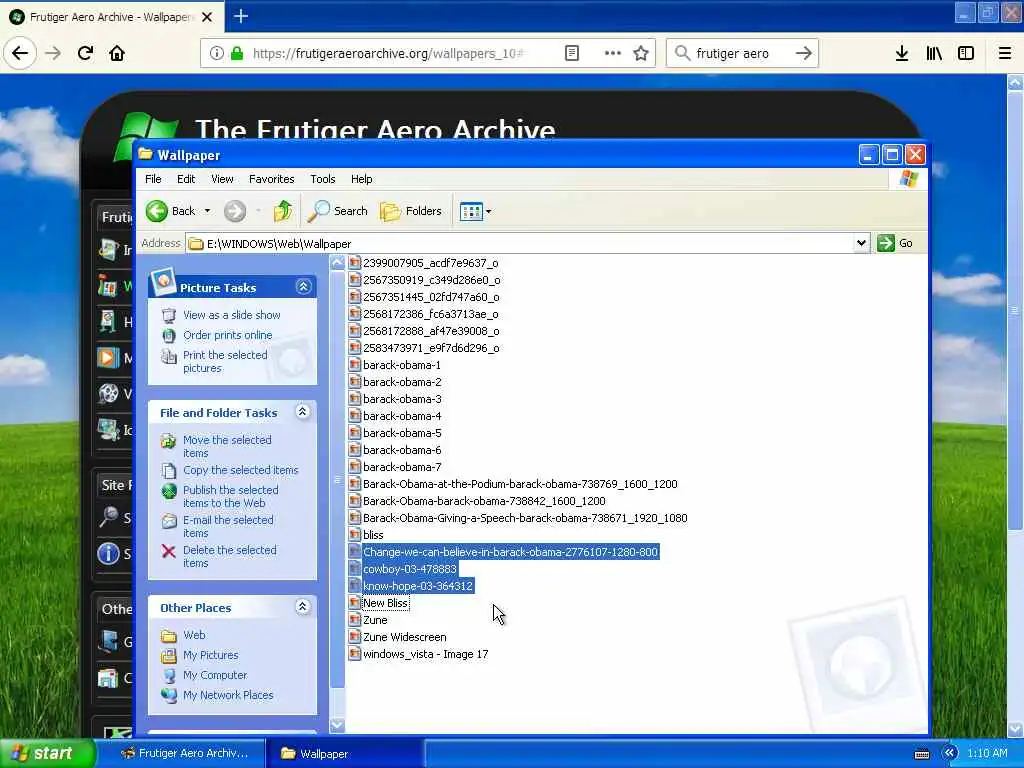Open the View menu in Wallpaper window

pos(222,179)
